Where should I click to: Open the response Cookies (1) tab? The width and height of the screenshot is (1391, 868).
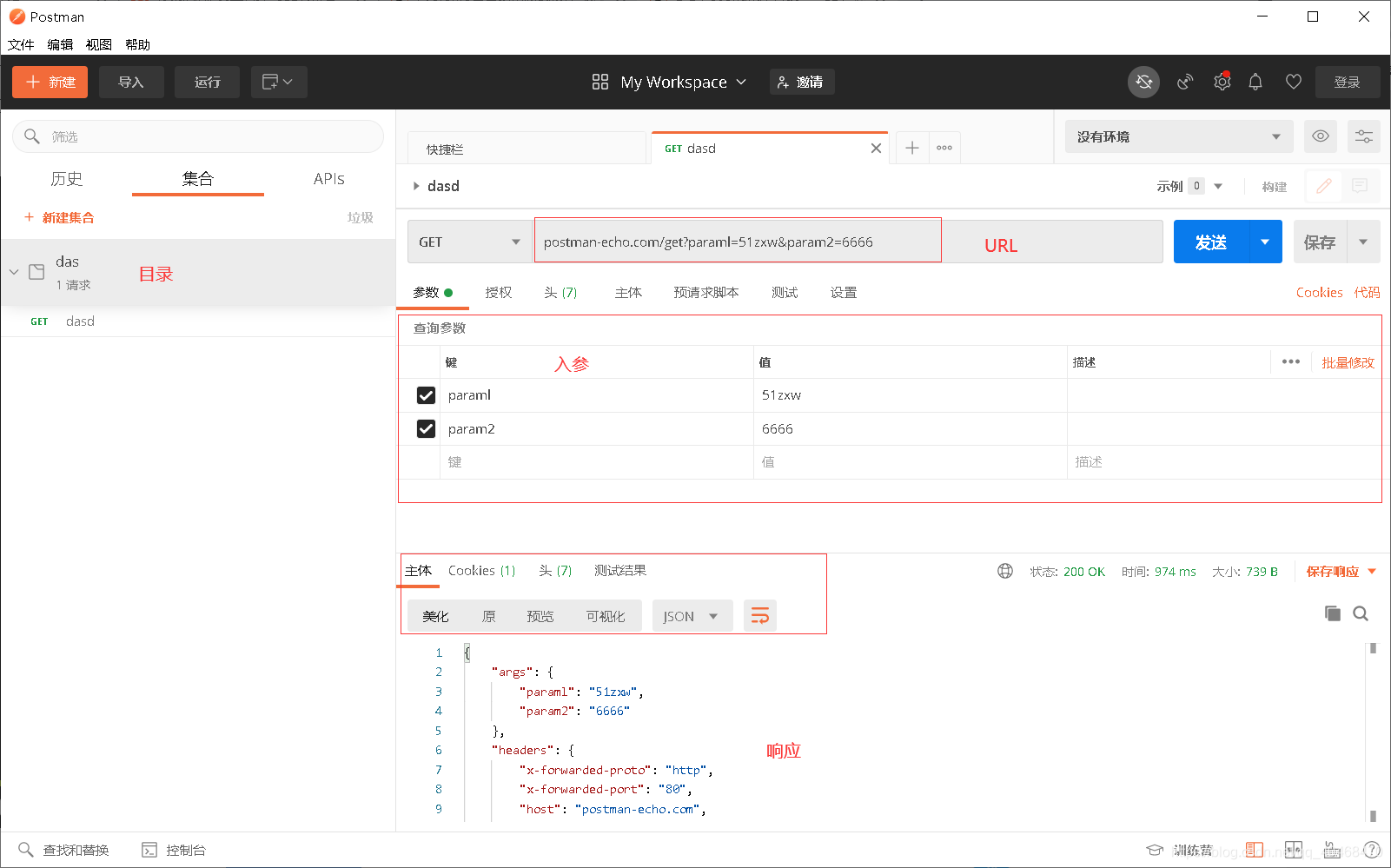[482, 570]
